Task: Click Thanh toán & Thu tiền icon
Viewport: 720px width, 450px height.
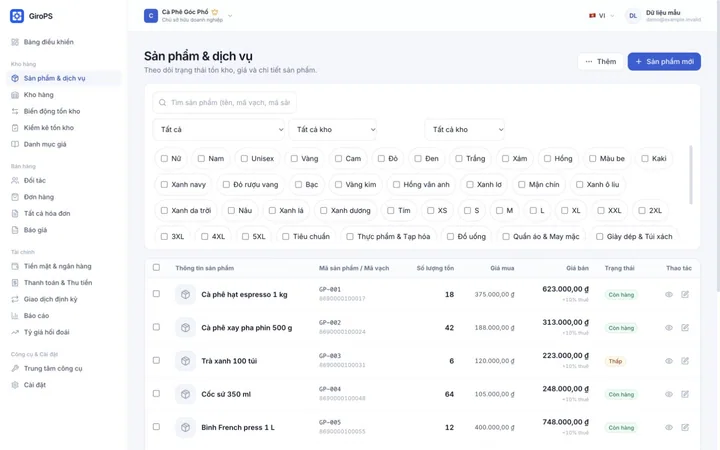Action: point(15,283)
